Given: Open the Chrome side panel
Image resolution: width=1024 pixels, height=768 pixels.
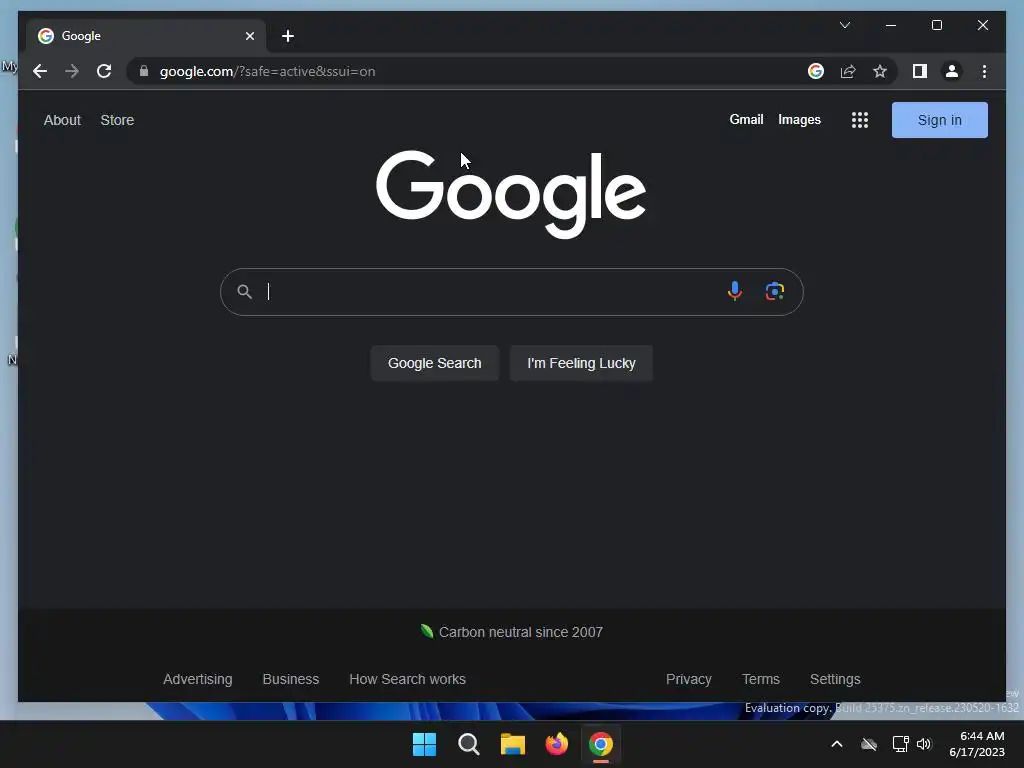Looking at the screenshot, I should click(920, 71).
